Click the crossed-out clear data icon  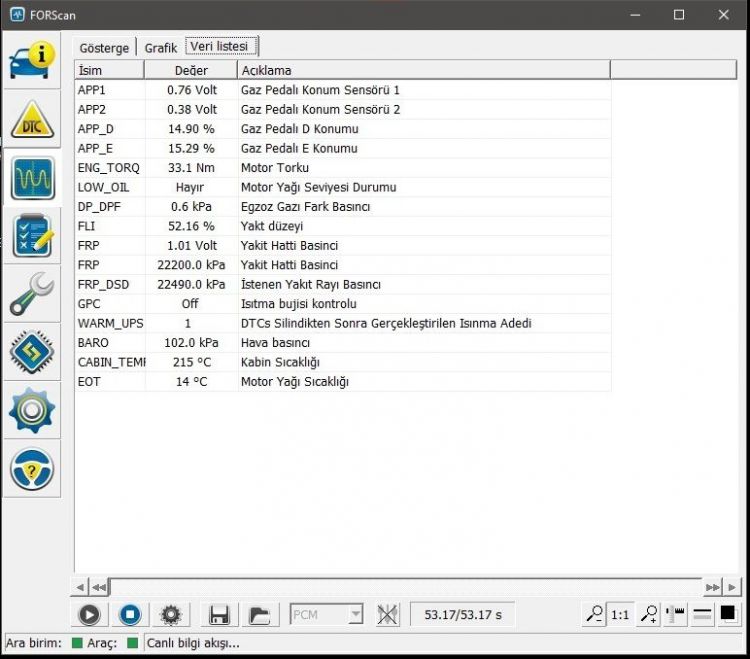(387, 615)
